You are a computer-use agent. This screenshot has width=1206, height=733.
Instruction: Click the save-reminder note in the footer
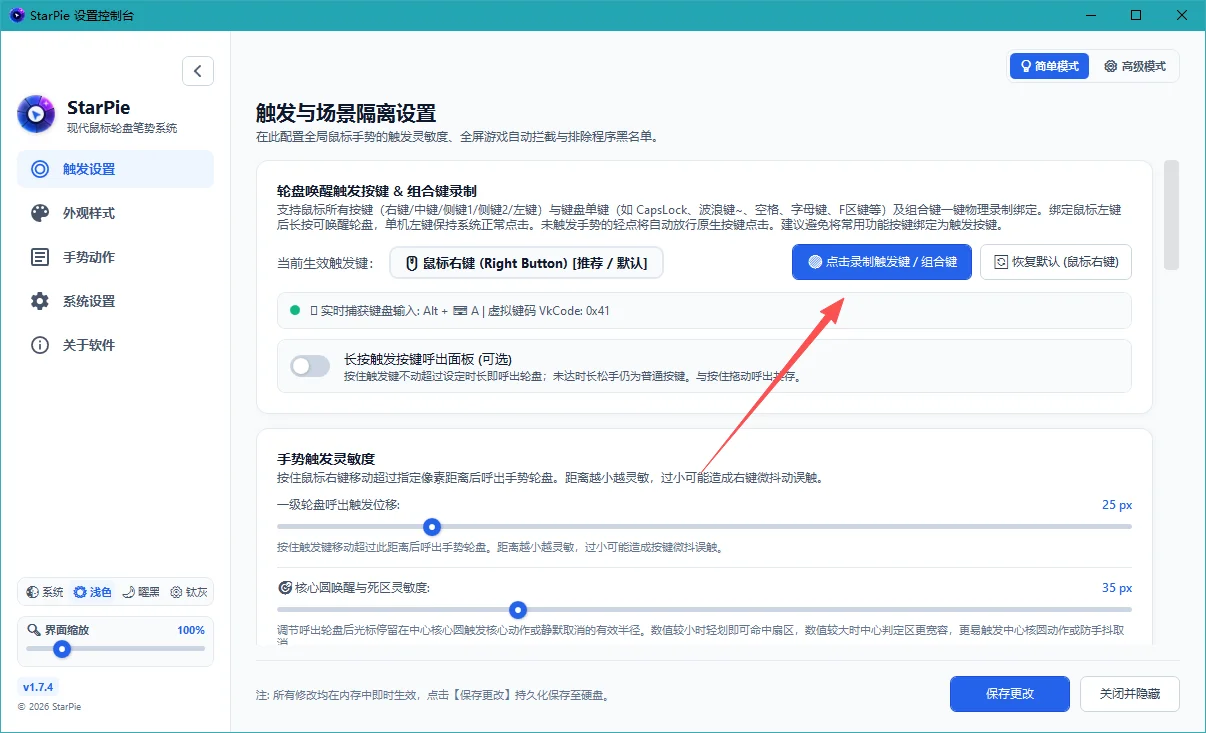432,694
